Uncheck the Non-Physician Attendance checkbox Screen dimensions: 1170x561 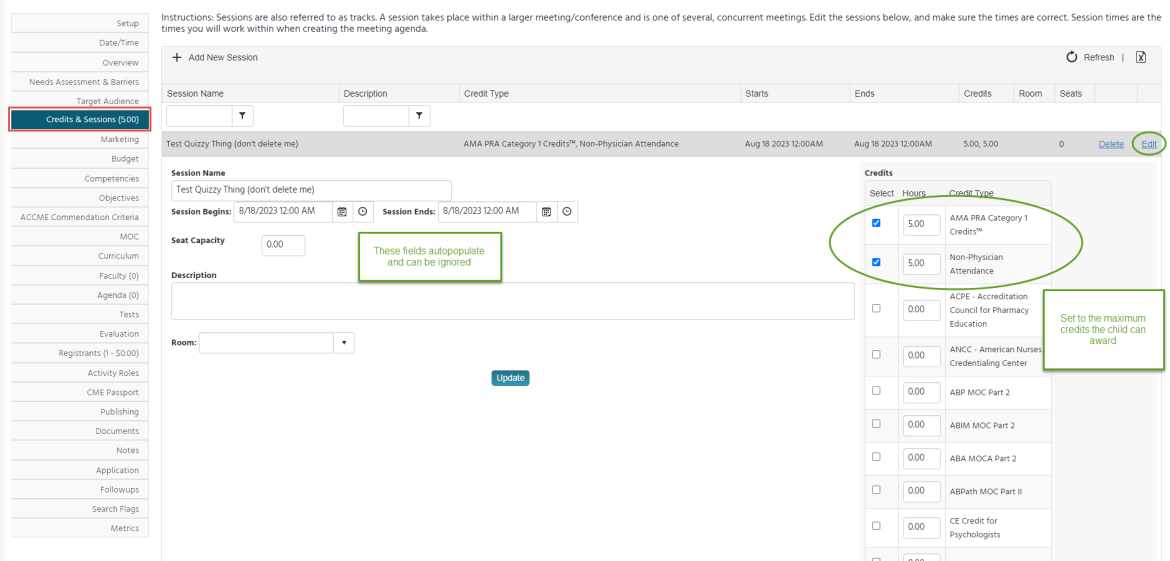876,263
